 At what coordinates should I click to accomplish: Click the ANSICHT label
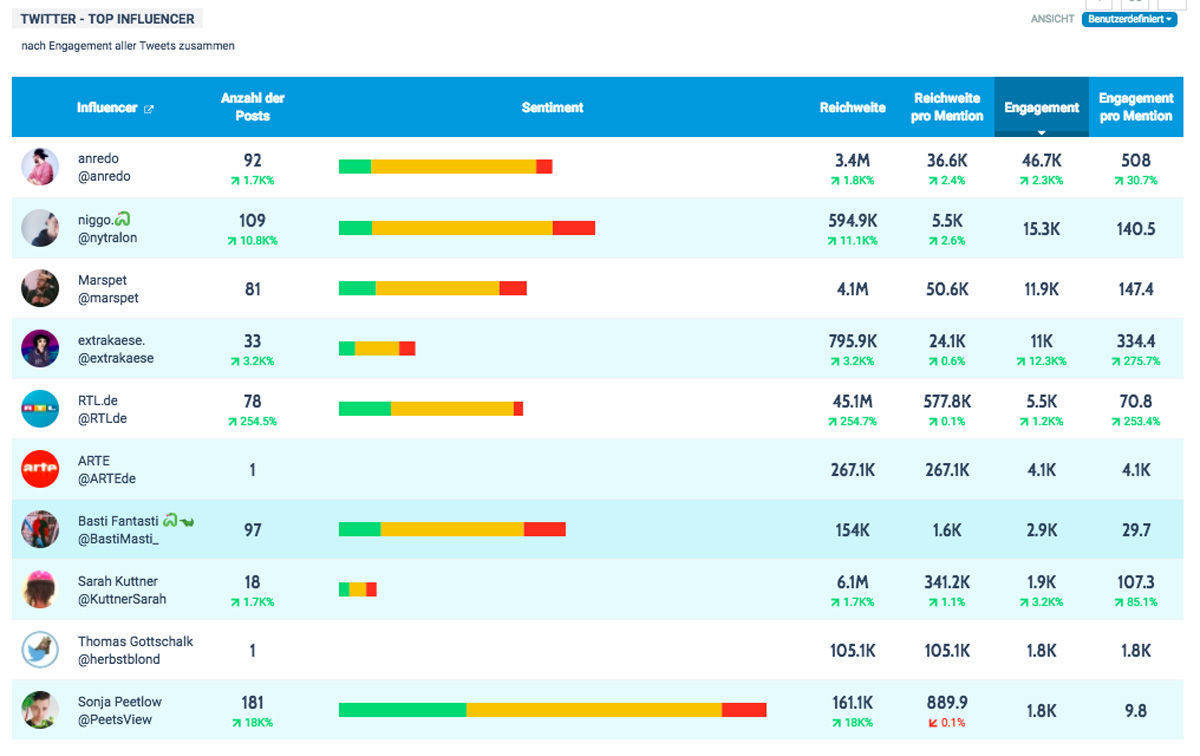[x=1052, y=19]
